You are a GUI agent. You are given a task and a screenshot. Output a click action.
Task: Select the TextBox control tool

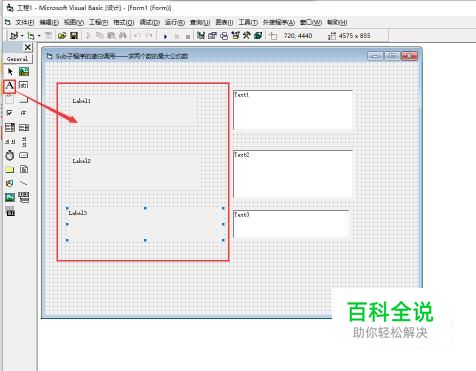pos(24,85)
